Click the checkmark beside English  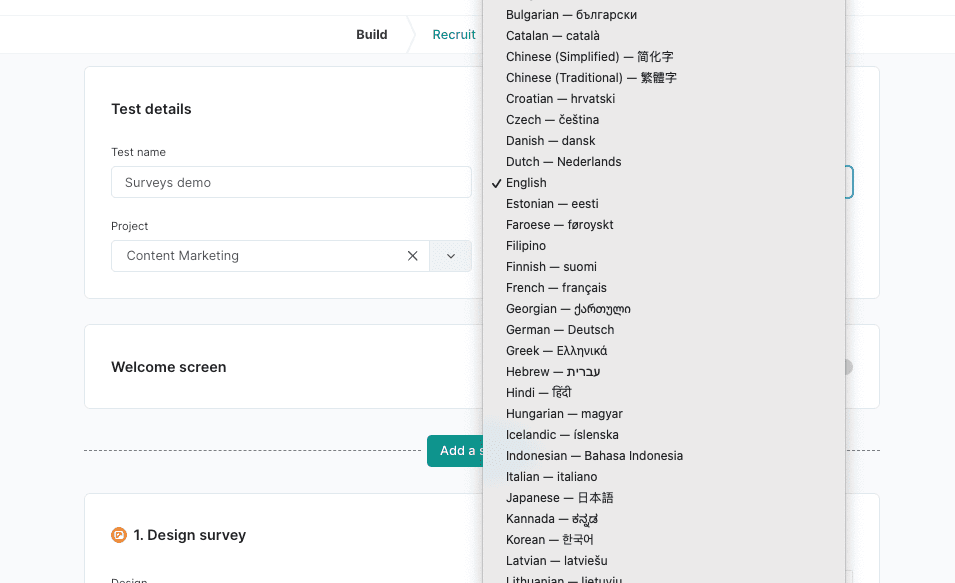496,182
